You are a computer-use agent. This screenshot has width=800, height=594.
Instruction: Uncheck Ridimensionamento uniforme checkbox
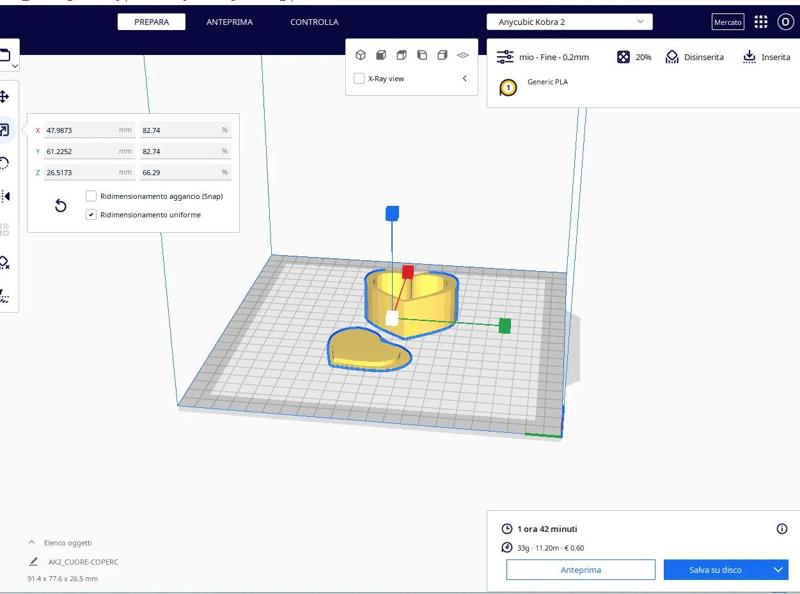click(91, 215)
